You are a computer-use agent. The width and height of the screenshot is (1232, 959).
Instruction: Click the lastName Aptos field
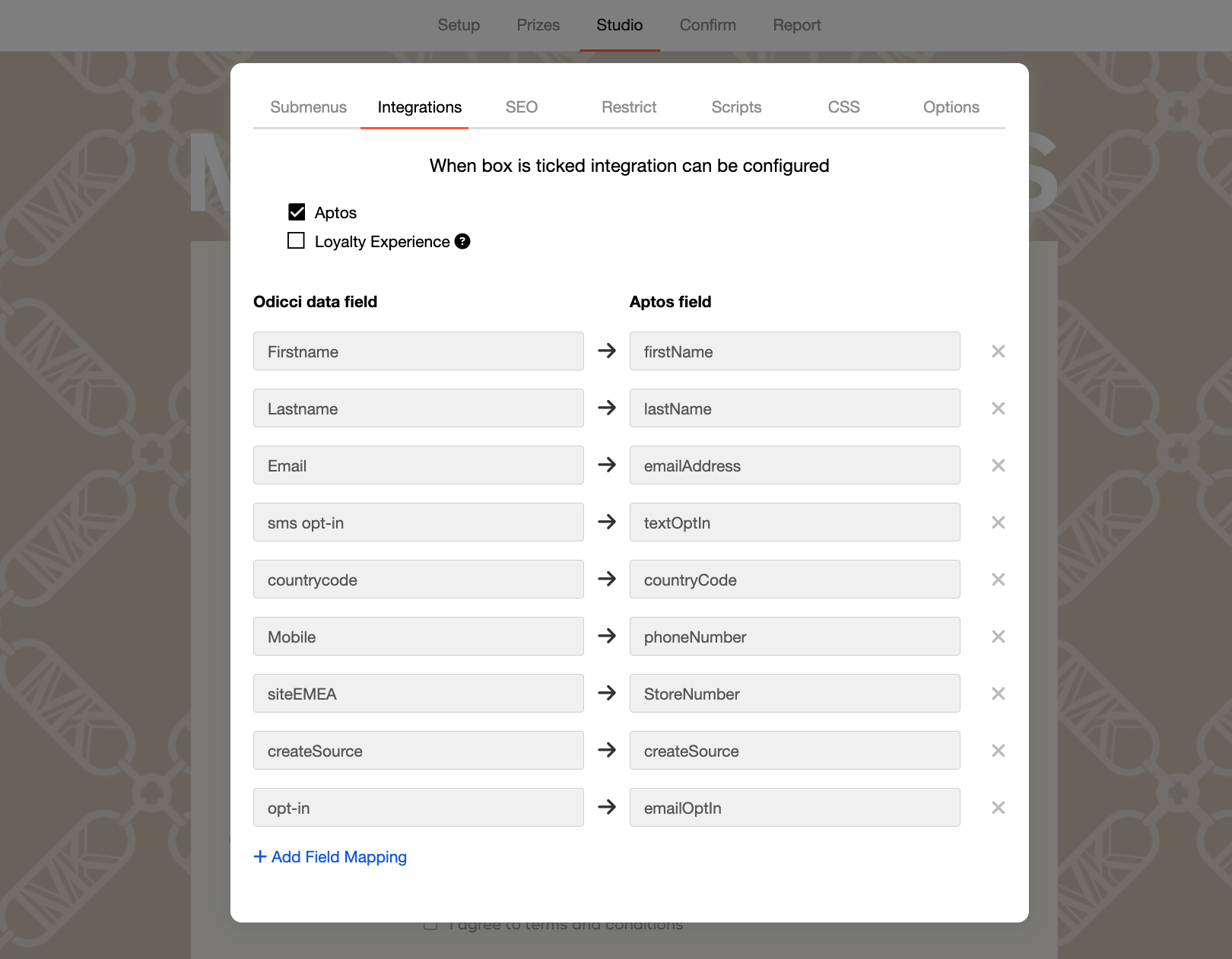point(795,408)
